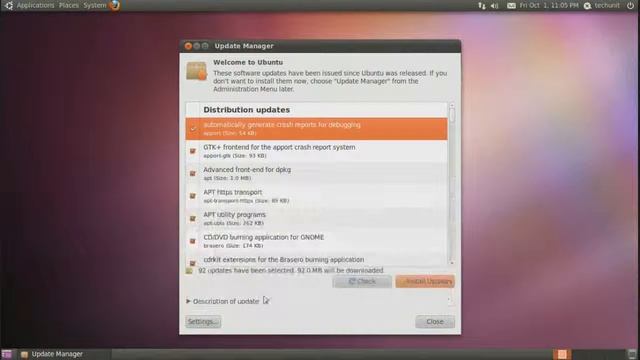Viewport: 640px width, 360px height.
Task: Select 'GTK+ frontend for the apport' row text
Action: click(x=279, y=147)
